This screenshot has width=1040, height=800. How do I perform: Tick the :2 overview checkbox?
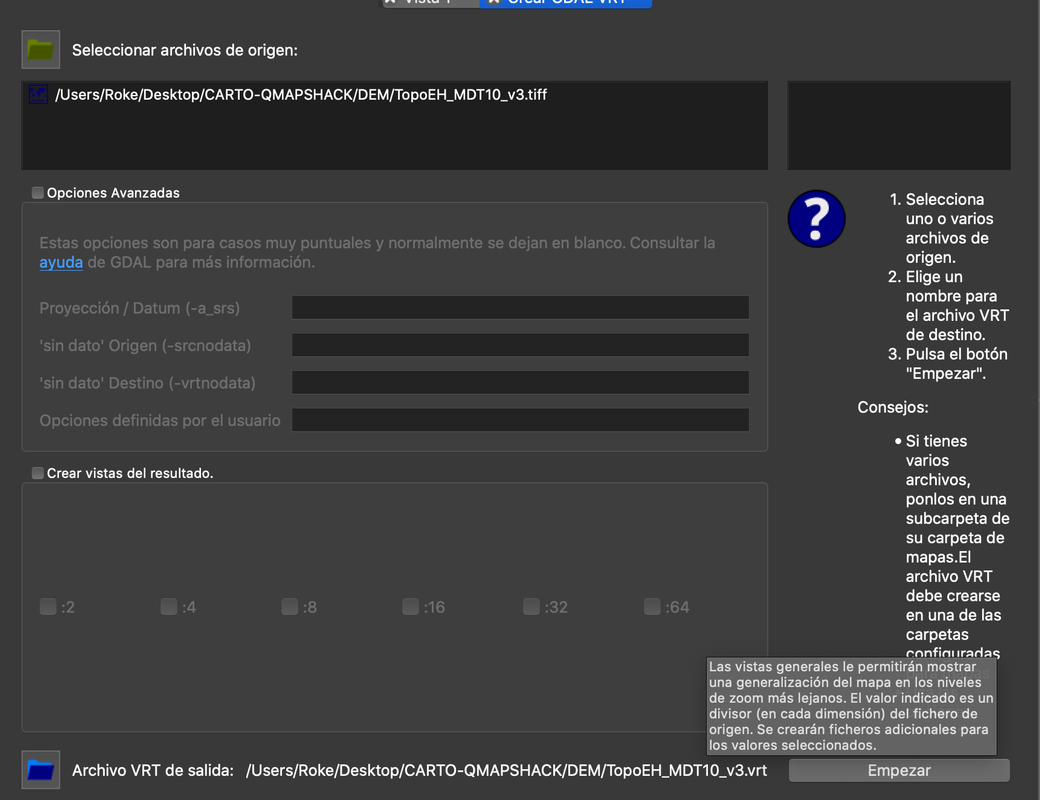coord(48,607)
